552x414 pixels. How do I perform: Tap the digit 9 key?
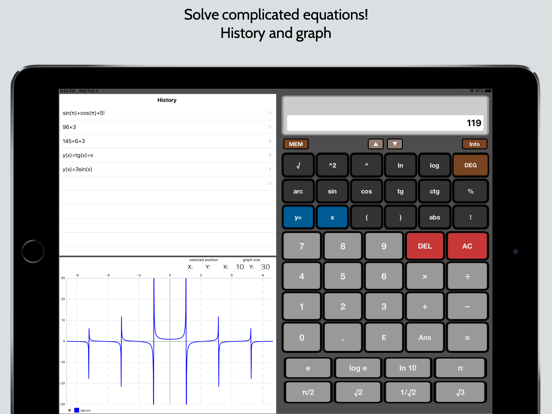point(384,246)
